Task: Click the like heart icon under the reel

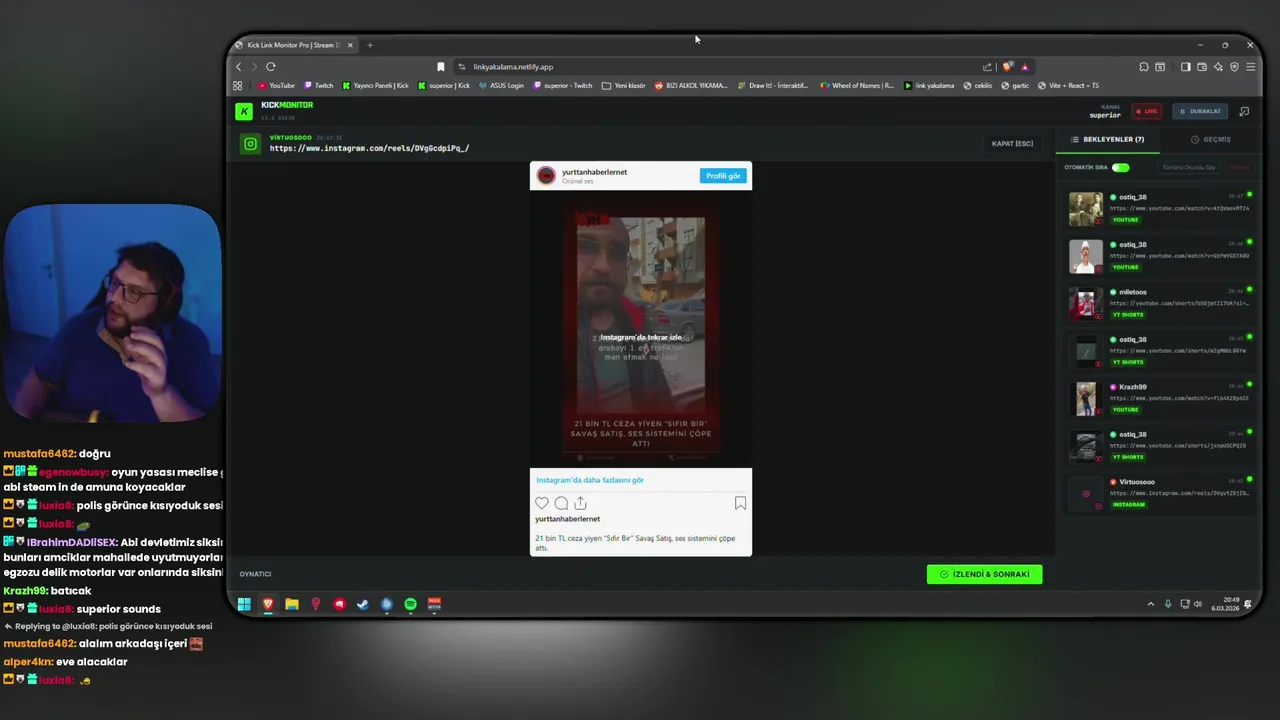Action: [x=542, y=503]
